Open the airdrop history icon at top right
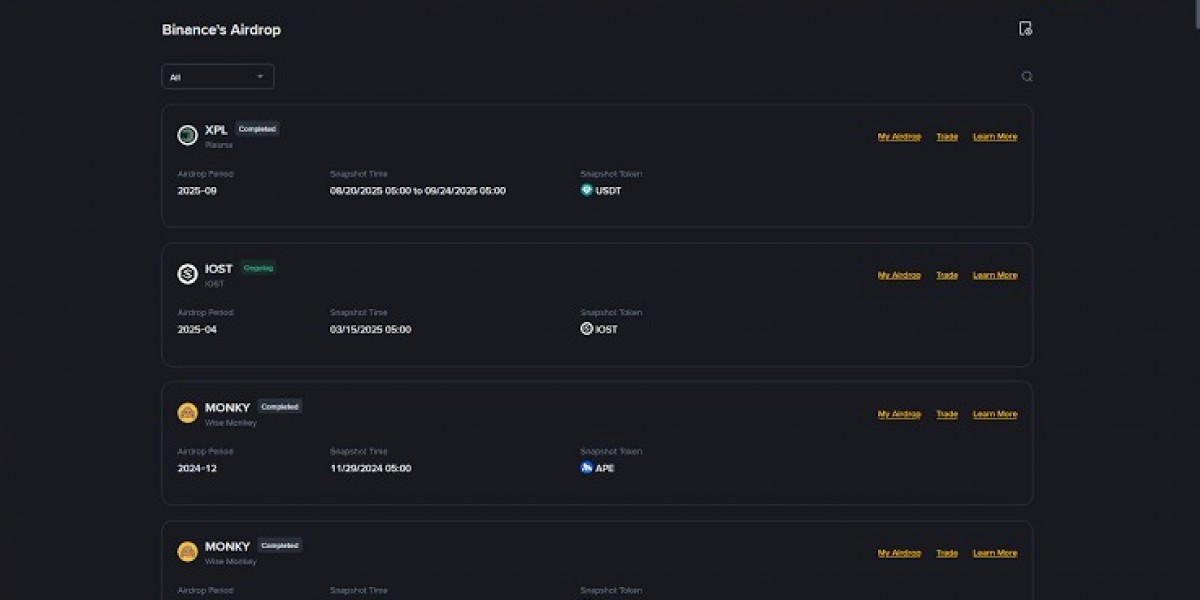The width and height of the screenshot is (1200, 600). coord(1025,29)
